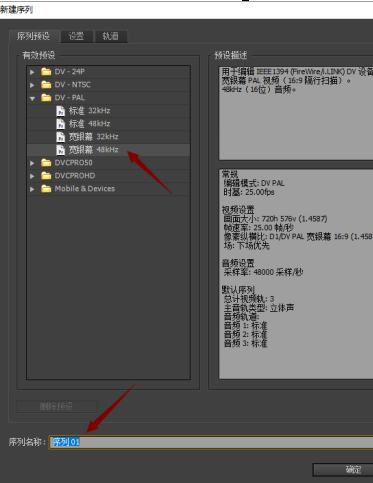Screen dimensions: 373x483
Task: Click the 序列名称 input field
Action: pyautogui.click(x=211, y=442)
